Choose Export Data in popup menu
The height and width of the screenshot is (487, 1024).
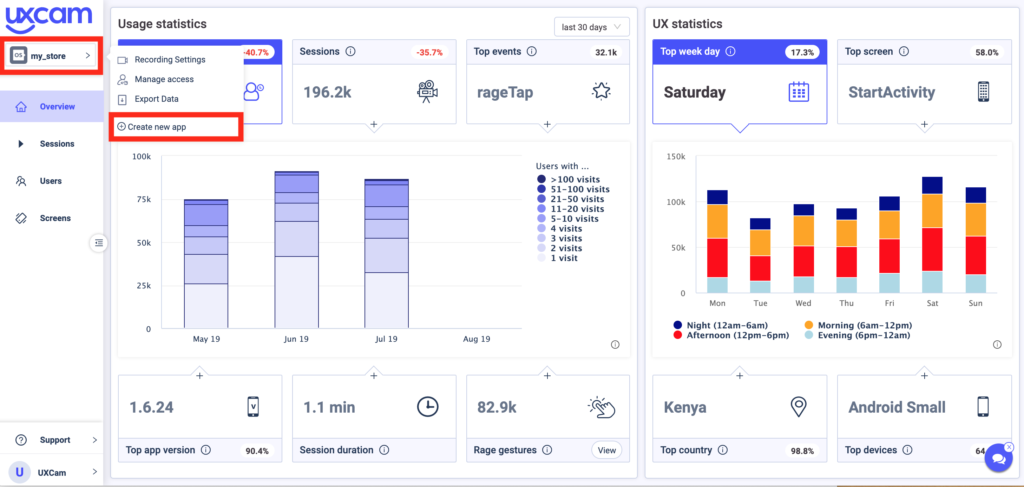pos(156,99)
